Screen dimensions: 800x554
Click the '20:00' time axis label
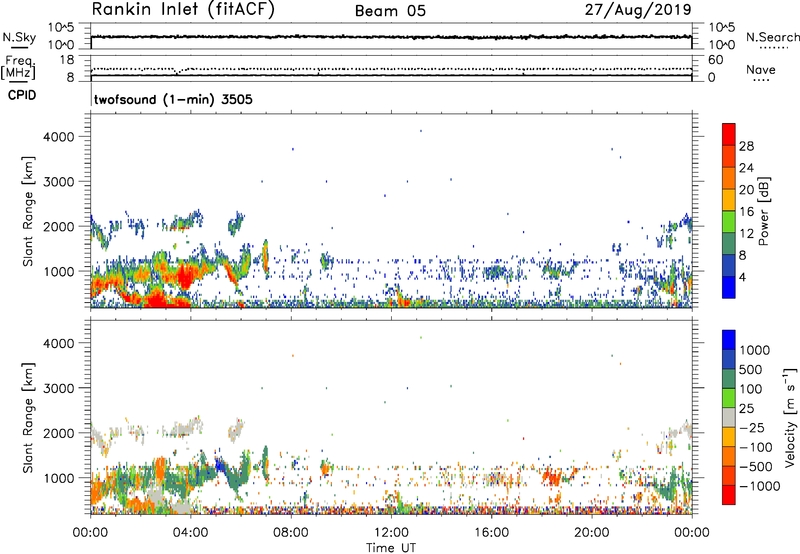[x=591, y=533]
